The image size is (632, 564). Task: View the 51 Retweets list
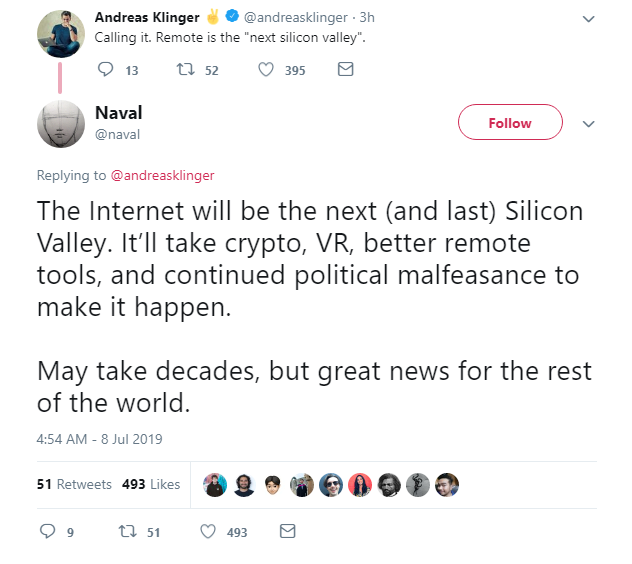[x=74, y=484]
